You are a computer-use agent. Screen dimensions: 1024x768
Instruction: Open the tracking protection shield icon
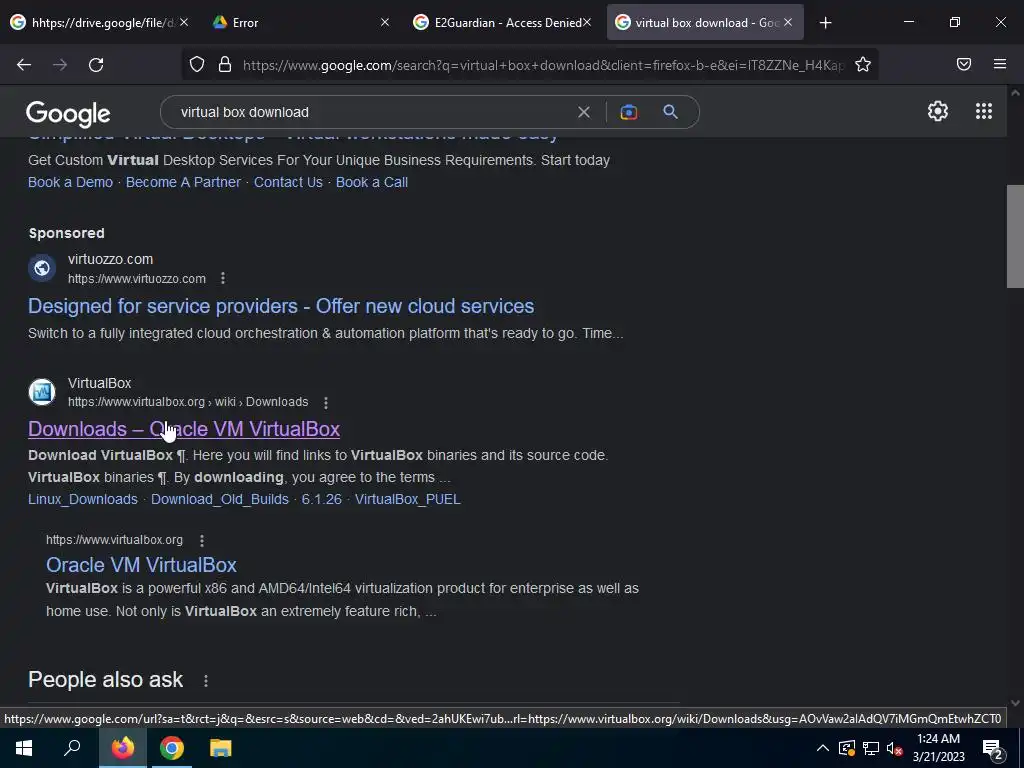pyautogui.click(x=197, y=64)
